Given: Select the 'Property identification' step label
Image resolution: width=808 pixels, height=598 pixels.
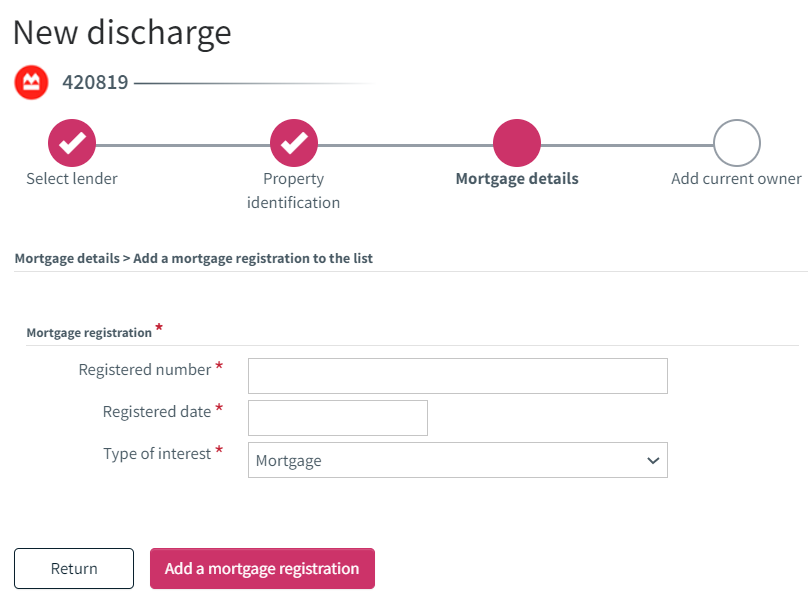Looking at the screenshot, I should pyautogui.click(x=293, y=191).
